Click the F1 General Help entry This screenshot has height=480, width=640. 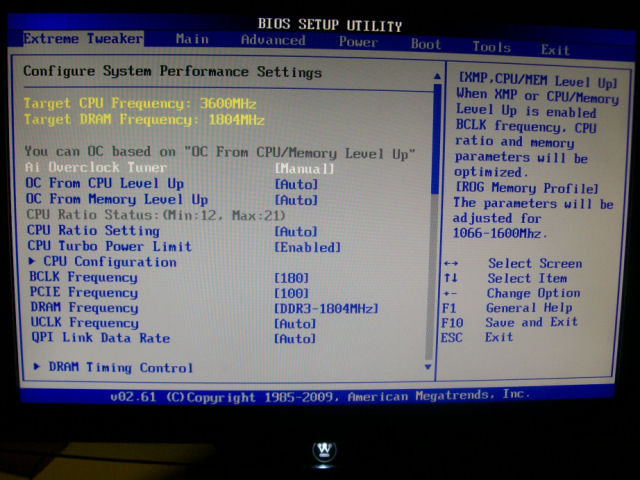[x=507, y=308]
